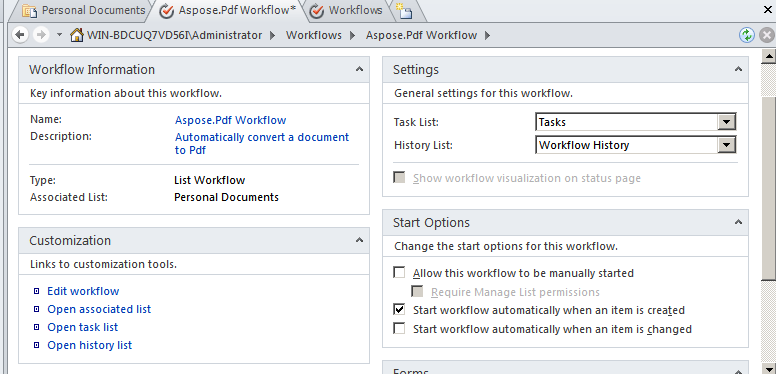Click the Aspose.Pdf Workflow tab icon

(x=167, y=11)
